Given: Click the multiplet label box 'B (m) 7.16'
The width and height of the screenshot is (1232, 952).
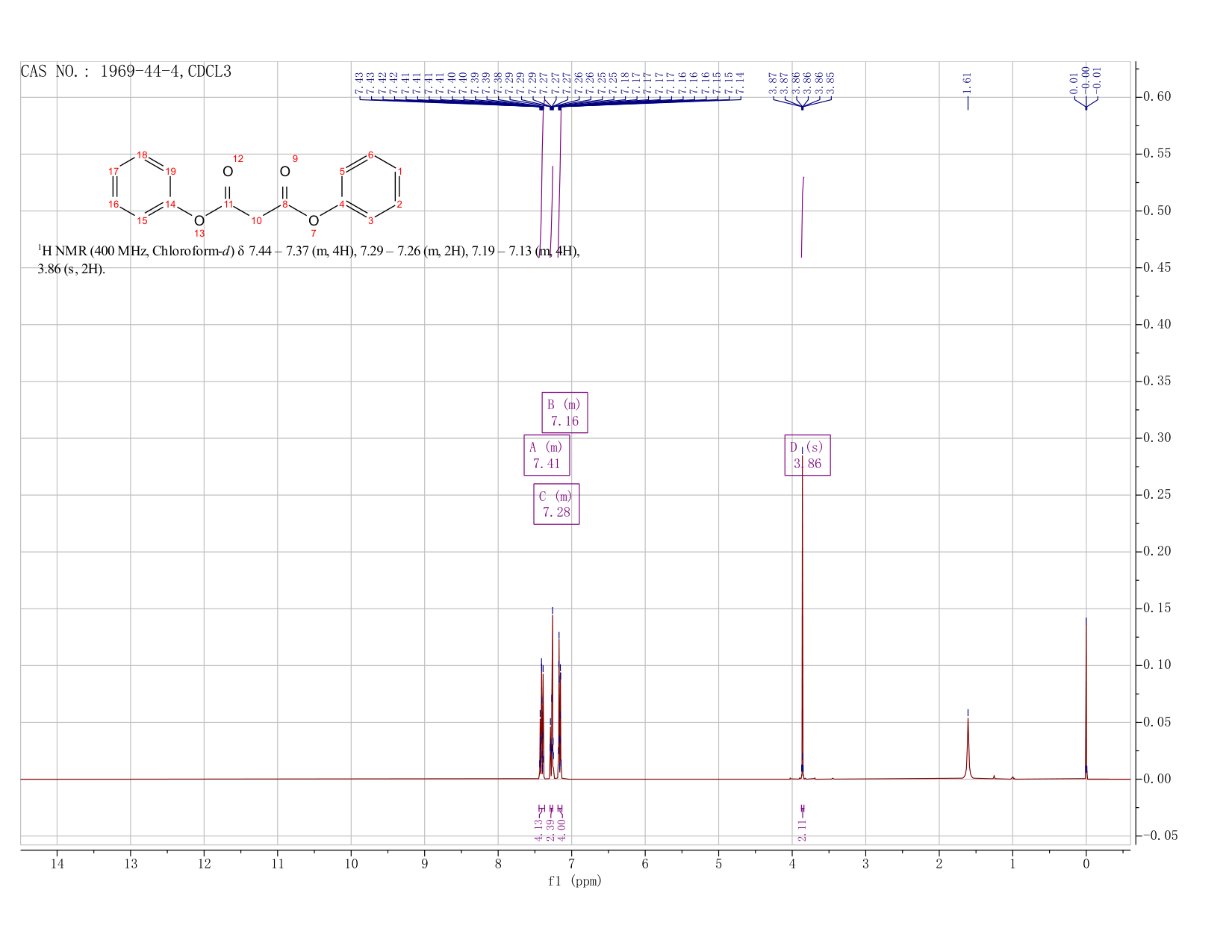Looking at the screenshot, I should [564, 413].
